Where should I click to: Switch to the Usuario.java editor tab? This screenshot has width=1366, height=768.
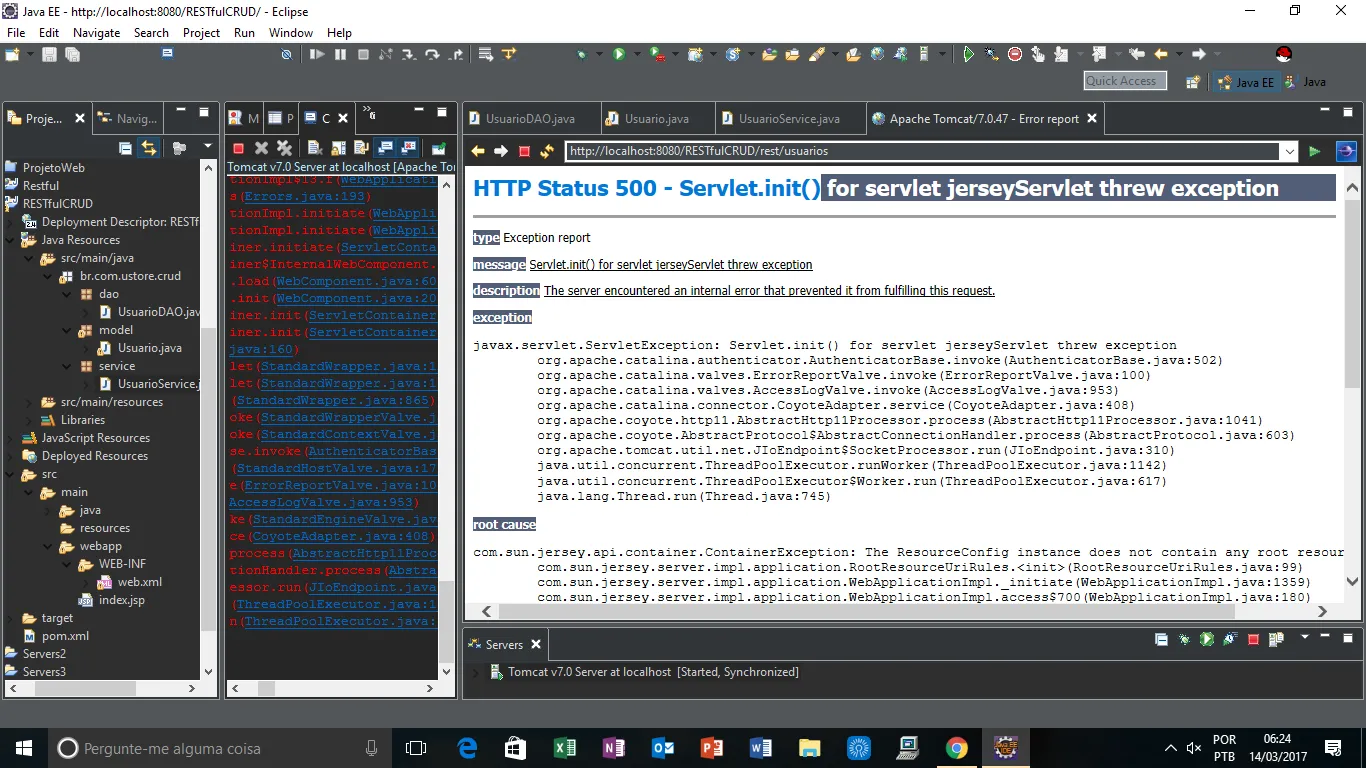(x=656, y=118)
